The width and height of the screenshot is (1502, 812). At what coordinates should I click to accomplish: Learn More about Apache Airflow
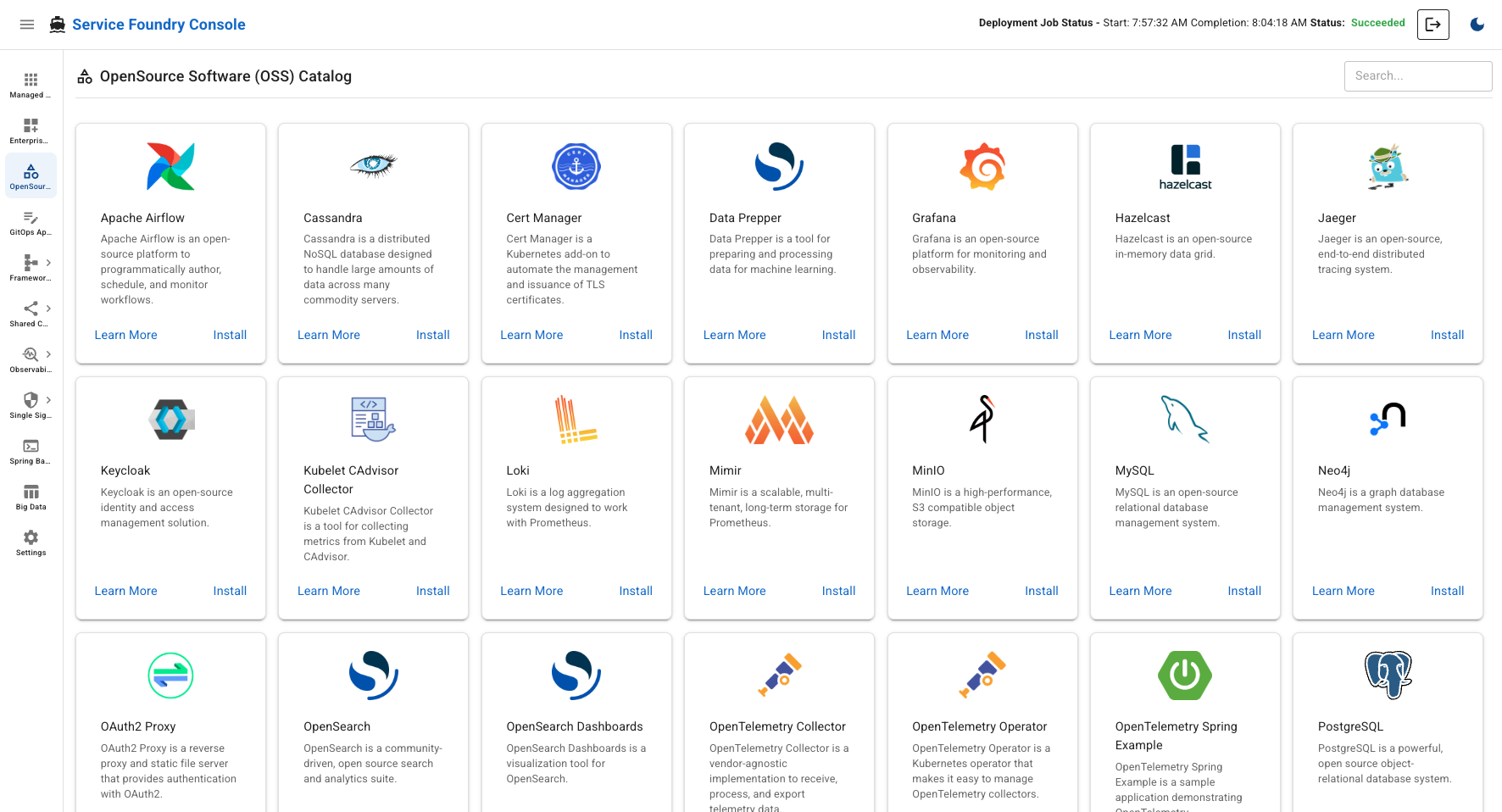click(126, 335)
